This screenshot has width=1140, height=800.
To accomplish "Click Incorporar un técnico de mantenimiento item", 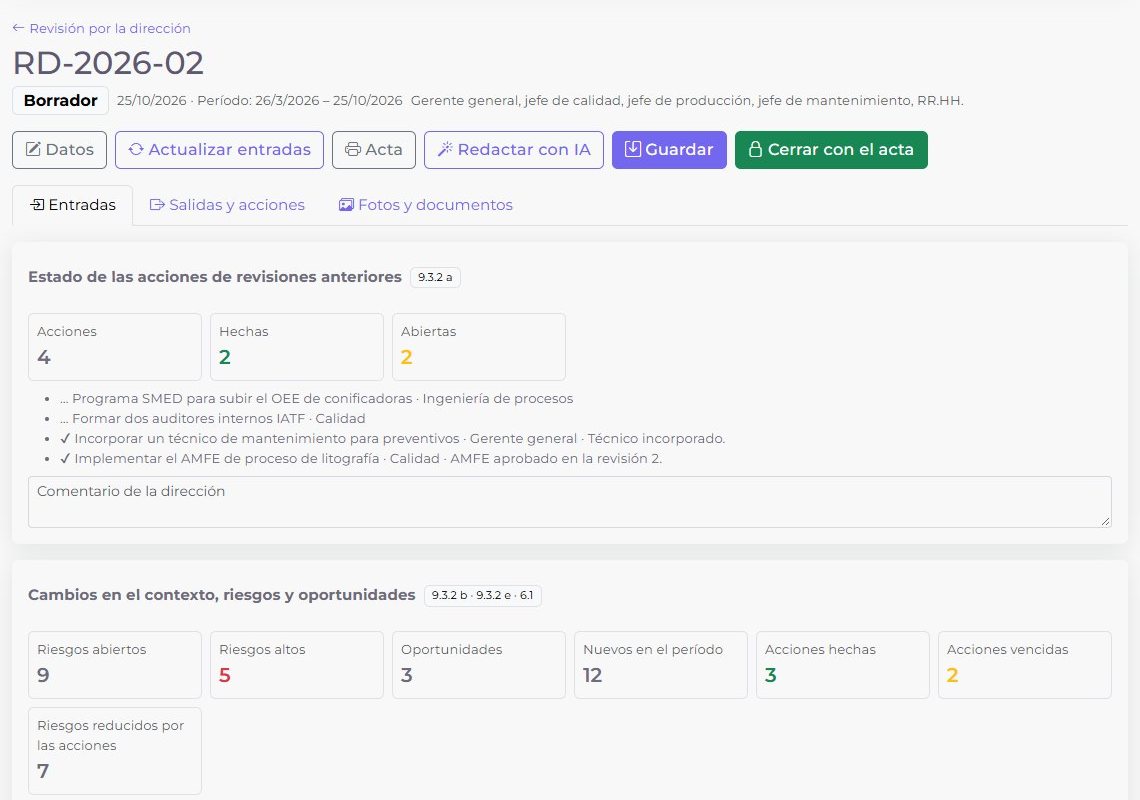I will (393, 439).
